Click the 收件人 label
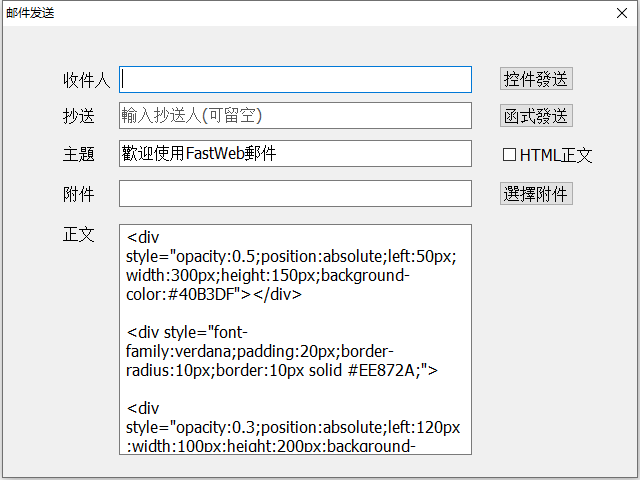Screen dimensions: 640x480 coord(87,80)
